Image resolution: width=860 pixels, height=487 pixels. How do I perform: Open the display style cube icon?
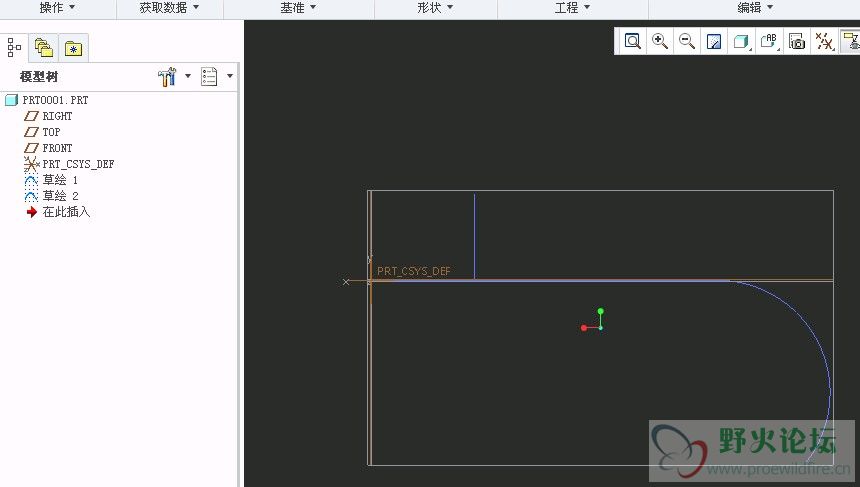[742, 41]
